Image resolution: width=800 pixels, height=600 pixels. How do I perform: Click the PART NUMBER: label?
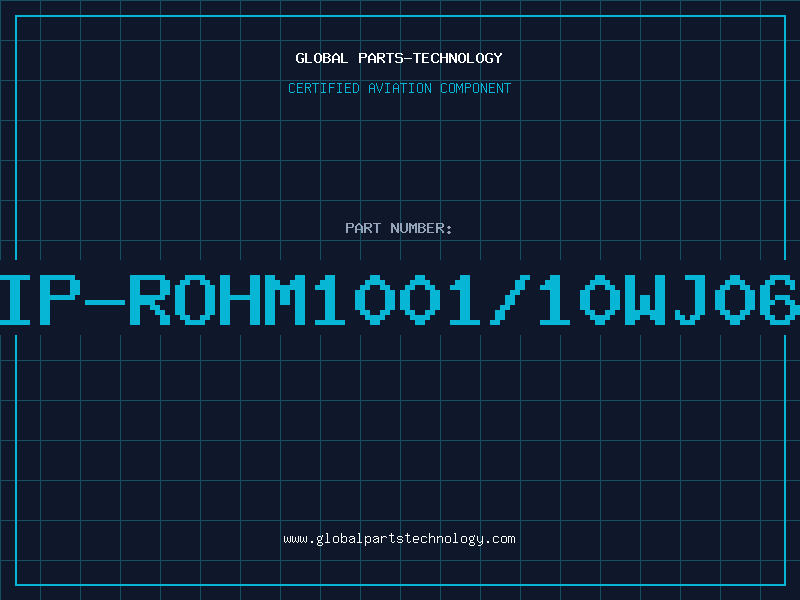click(x=399, y=228)
